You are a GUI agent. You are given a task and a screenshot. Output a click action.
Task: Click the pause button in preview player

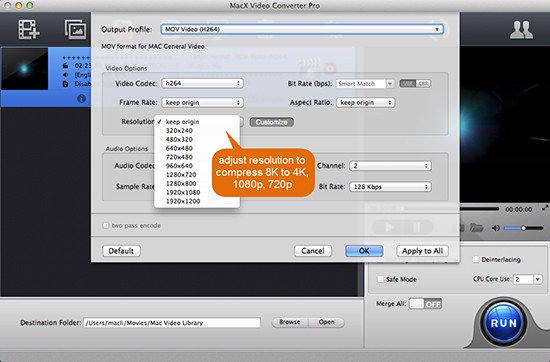point(416,228)
